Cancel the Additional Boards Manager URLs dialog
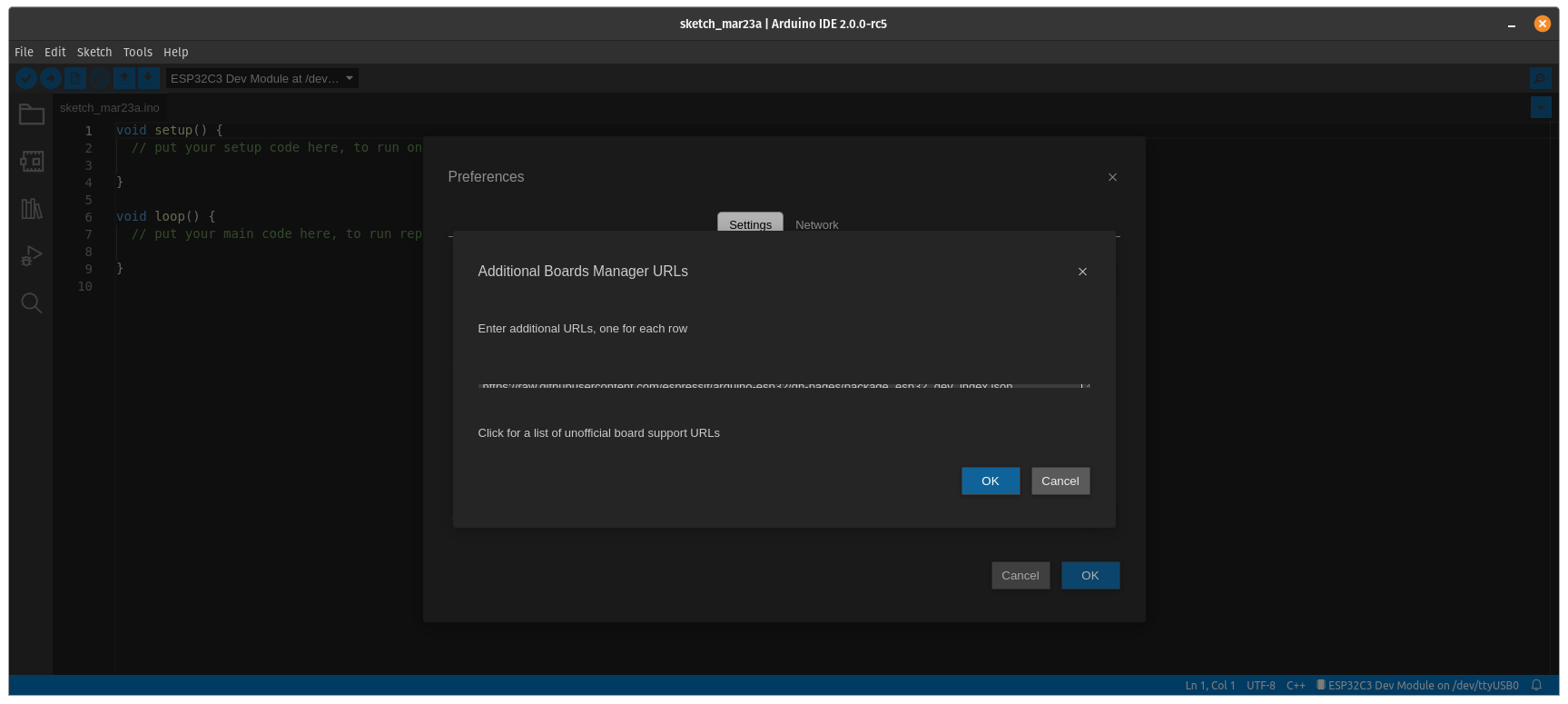This screenshot has width=1568, height=704. (1060, 481)
